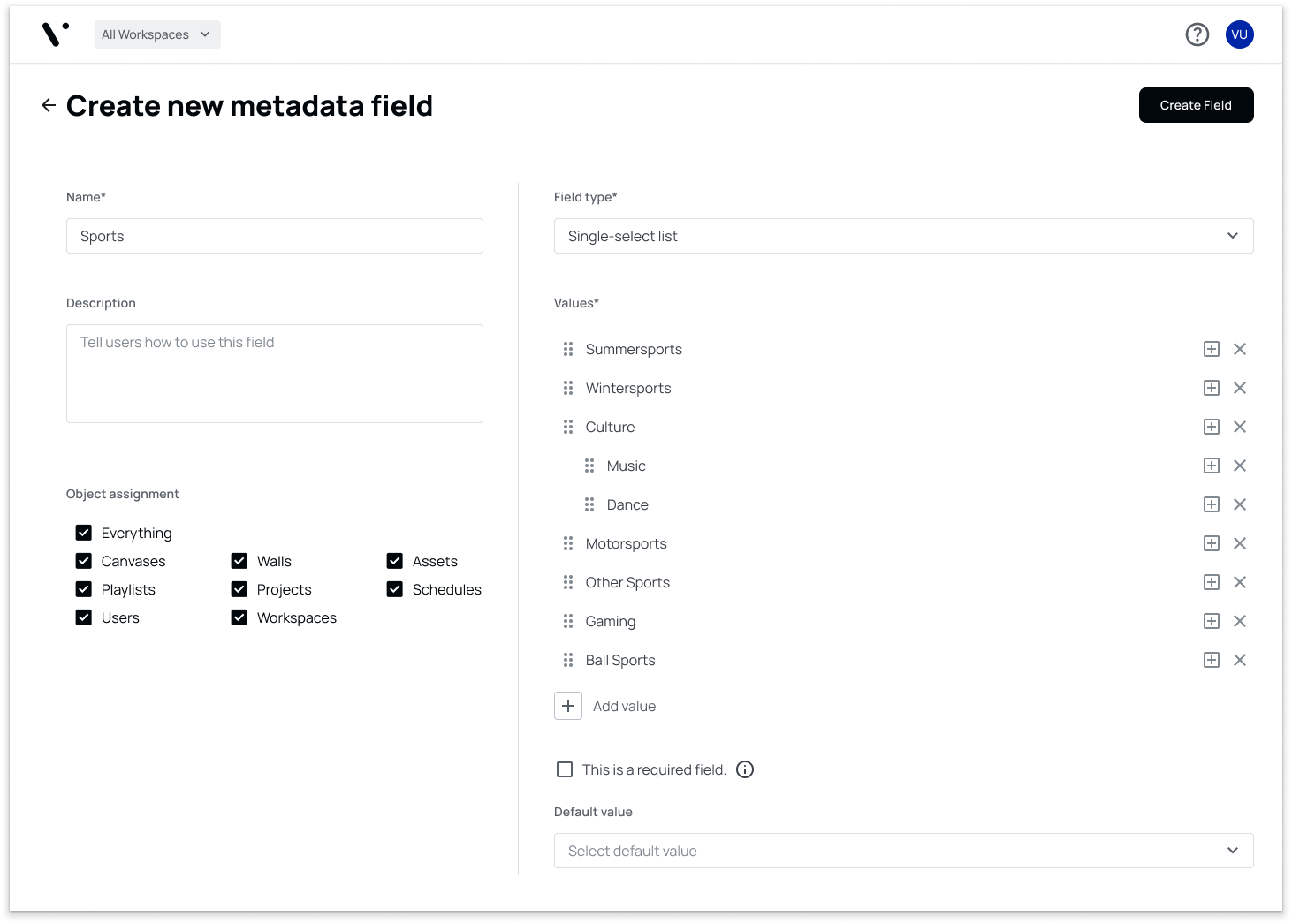Open the Select default value dropdown

[x=903, y=851]
